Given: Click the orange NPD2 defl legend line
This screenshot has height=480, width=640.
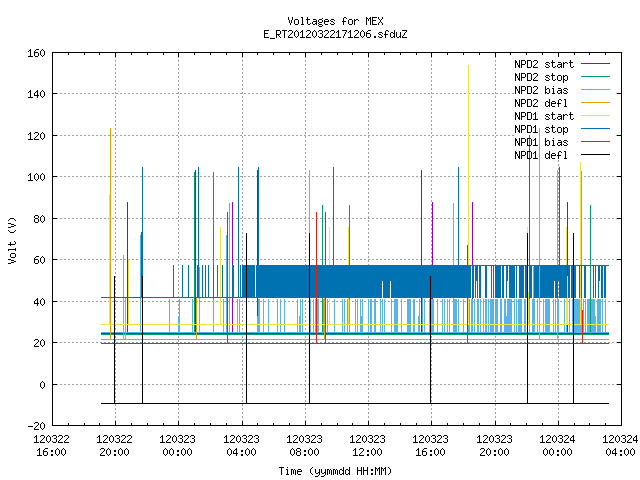Looking at the screenshot, I should [x=595, y=102].
